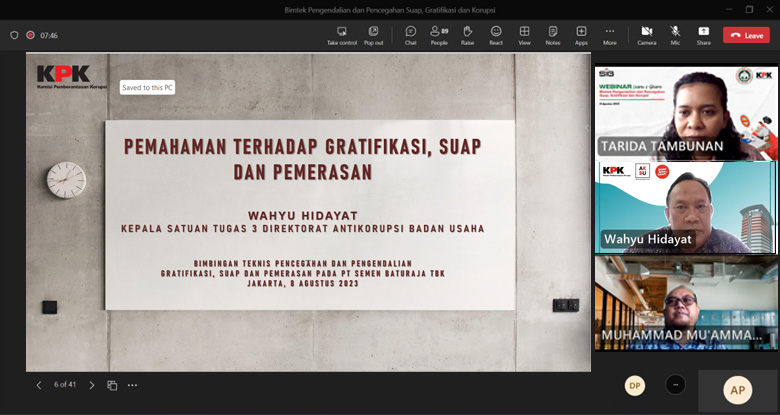Leave the meeting
Viewport: 780px width, 415px height.
click(x=746, y=35)
